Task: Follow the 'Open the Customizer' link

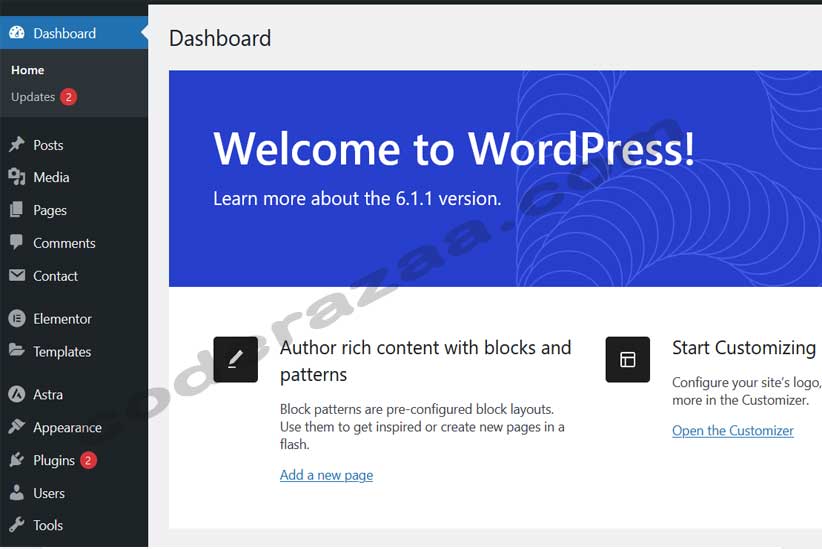Action: [x=732, y=430]
